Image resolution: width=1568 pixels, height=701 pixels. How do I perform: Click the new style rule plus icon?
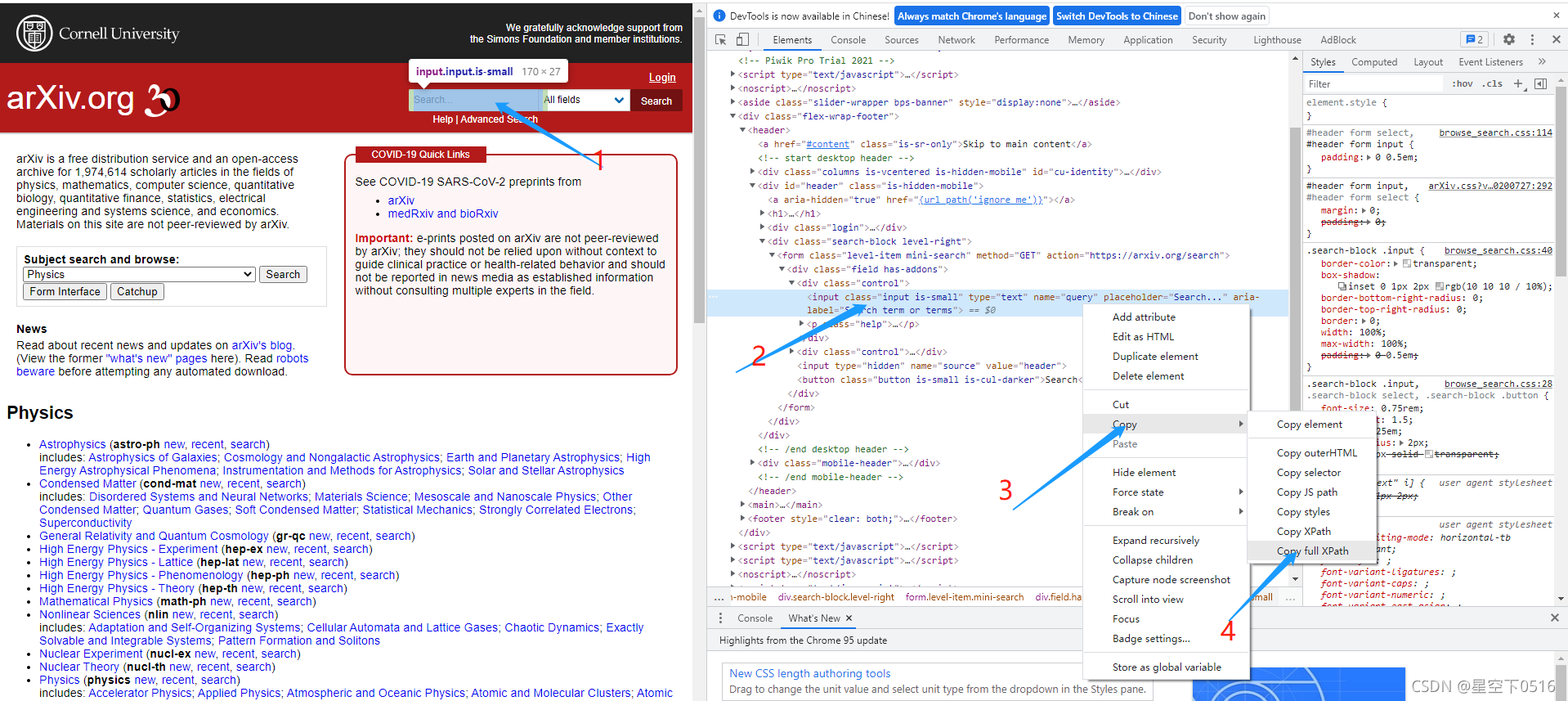[x=1518, y=83]
